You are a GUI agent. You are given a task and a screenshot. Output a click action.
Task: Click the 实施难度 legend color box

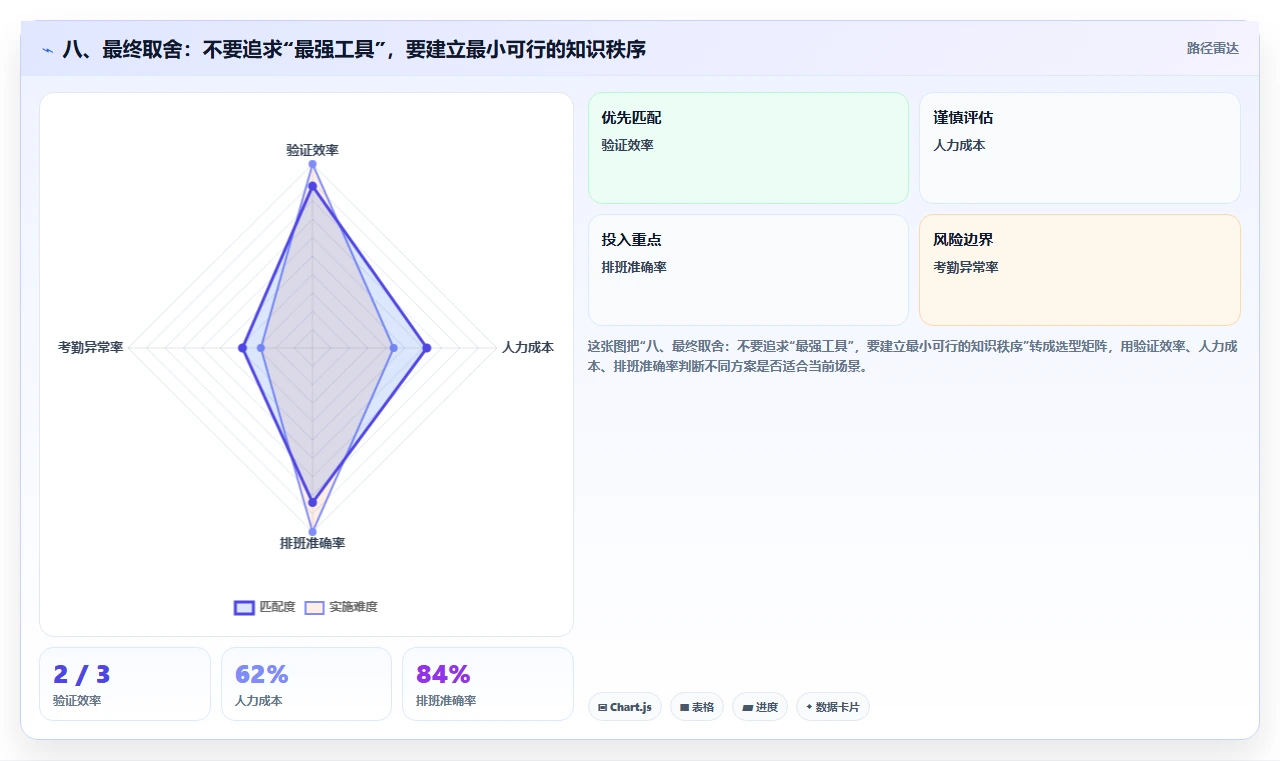tap(314, 607)
